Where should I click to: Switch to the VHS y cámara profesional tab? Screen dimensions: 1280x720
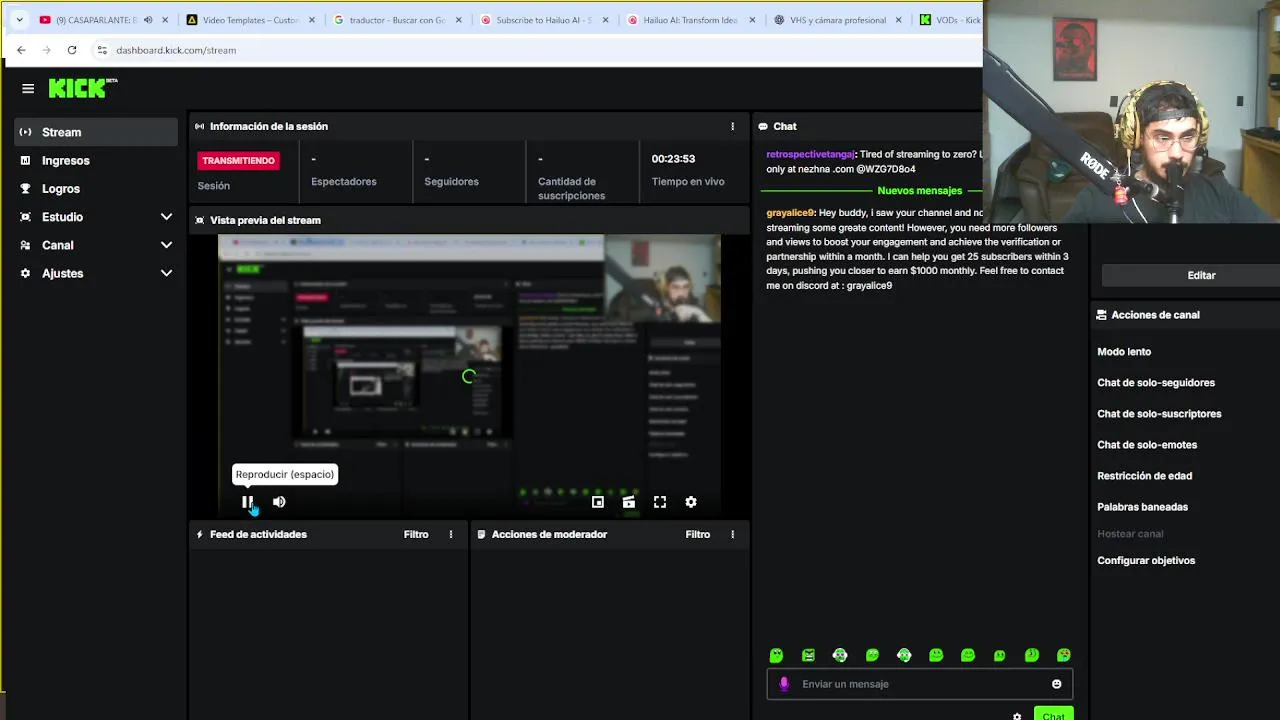click(x=836, y=20)
